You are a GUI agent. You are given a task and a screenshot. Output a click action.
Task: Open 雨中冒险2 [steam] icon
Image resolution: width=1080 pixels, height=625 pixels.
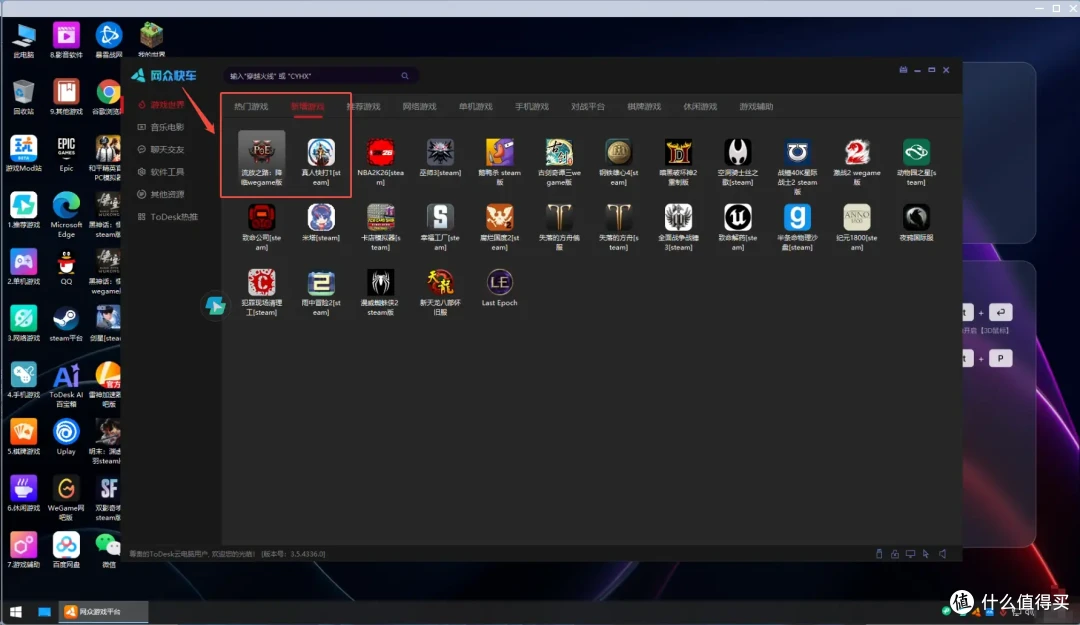coord(321,282)
